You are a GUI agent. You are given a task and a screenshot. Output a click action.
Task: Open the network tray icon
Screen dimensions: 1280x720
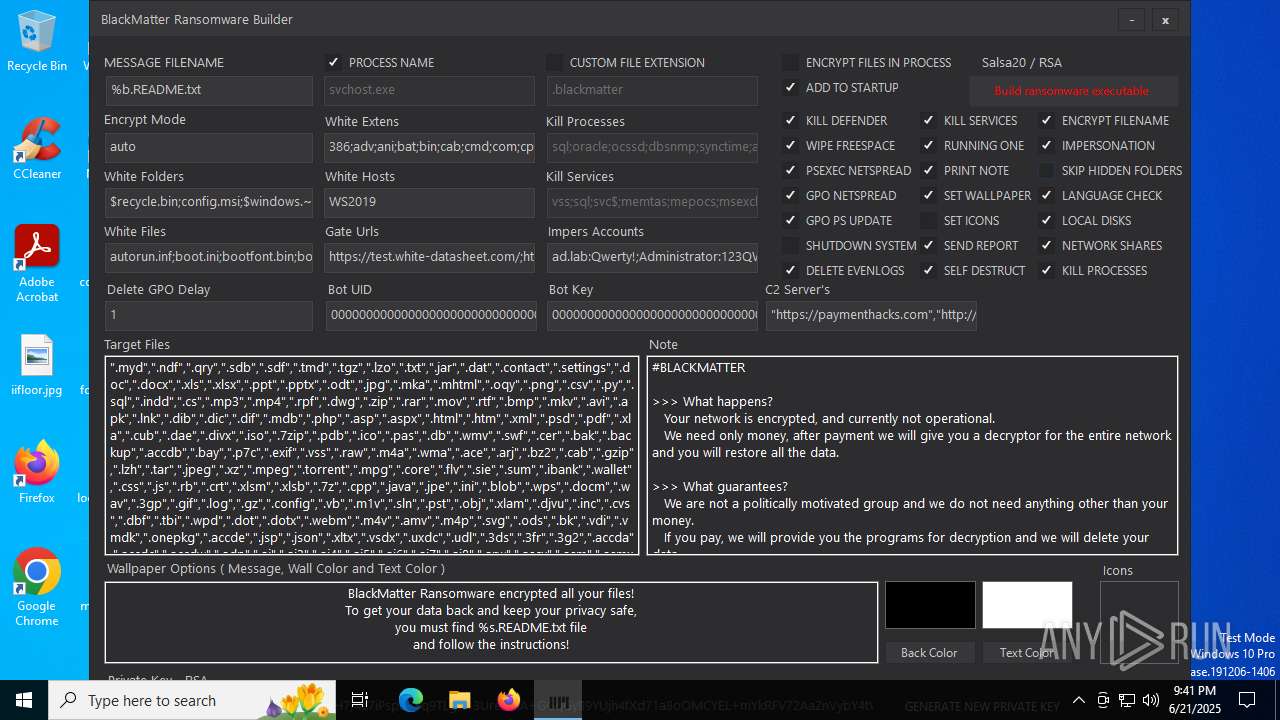(1127, 700)
